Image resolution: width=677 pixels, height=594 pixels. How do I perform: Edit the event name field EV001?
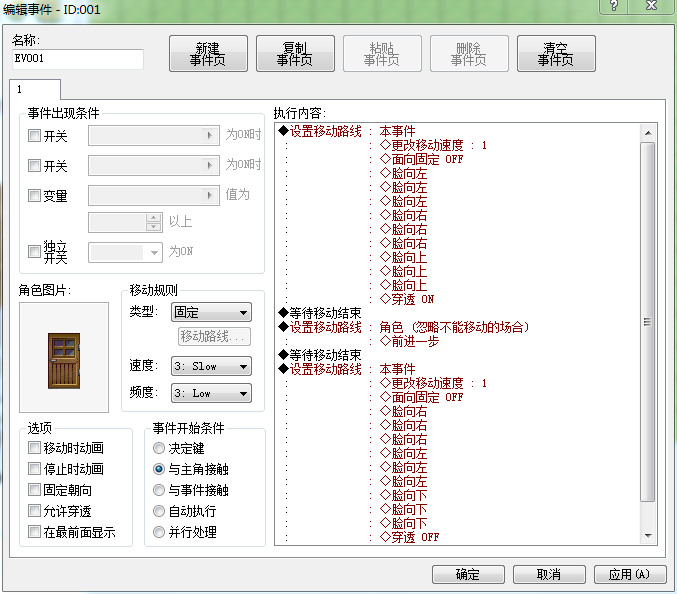(x=78, y=59)
